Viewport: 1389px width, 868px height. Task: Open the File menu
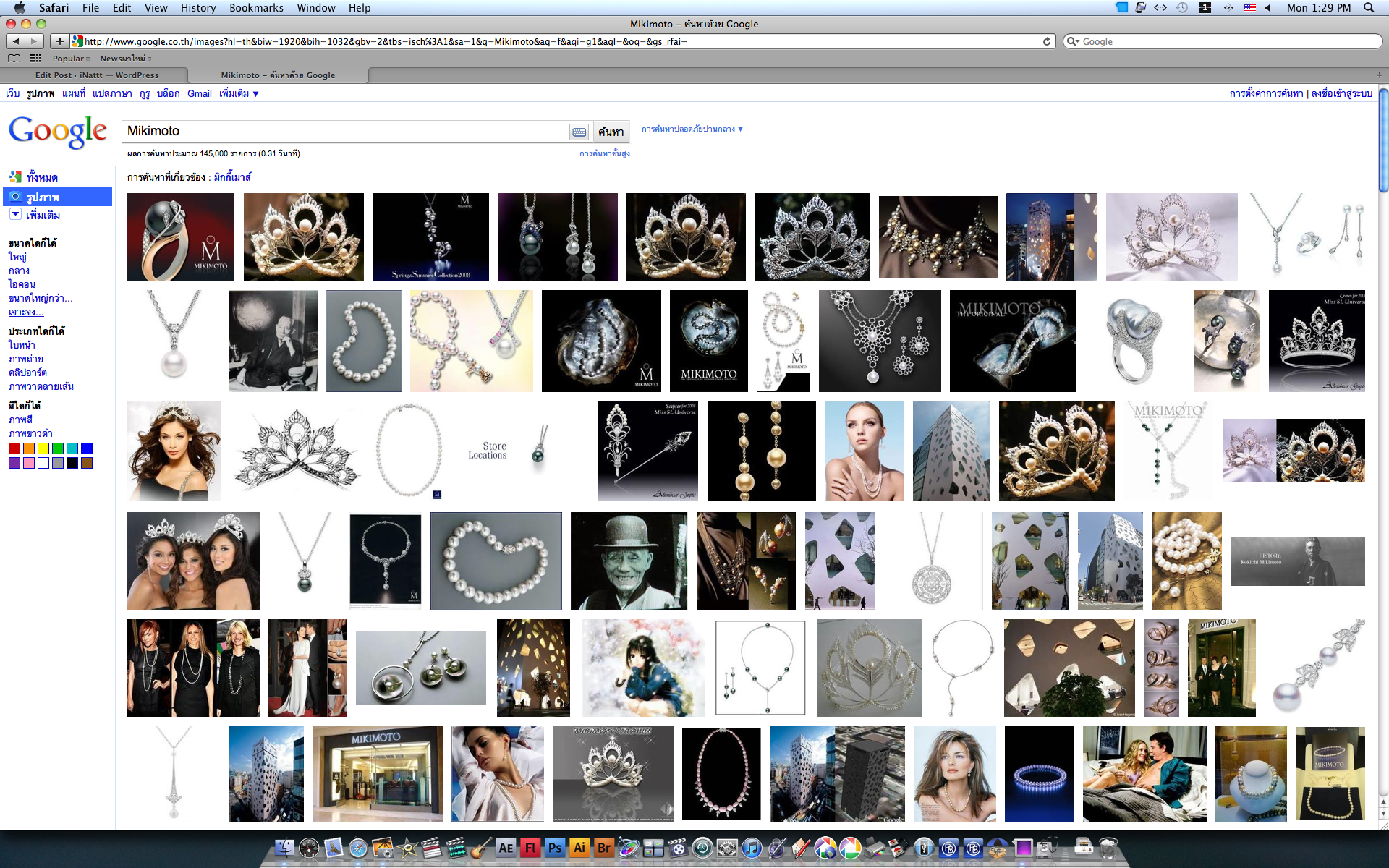90,7
